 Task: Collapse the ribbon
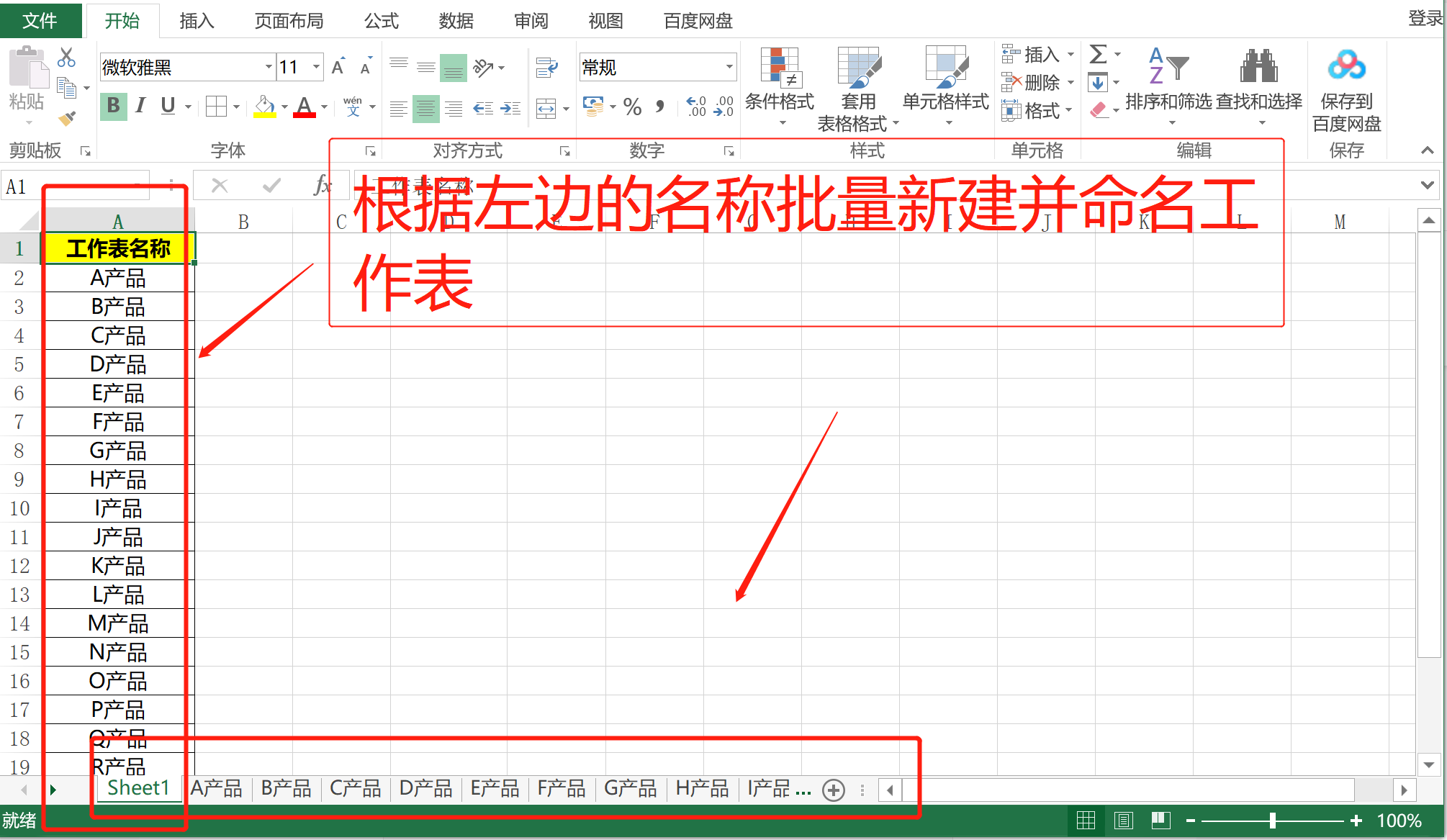(x=1427, y=150)
